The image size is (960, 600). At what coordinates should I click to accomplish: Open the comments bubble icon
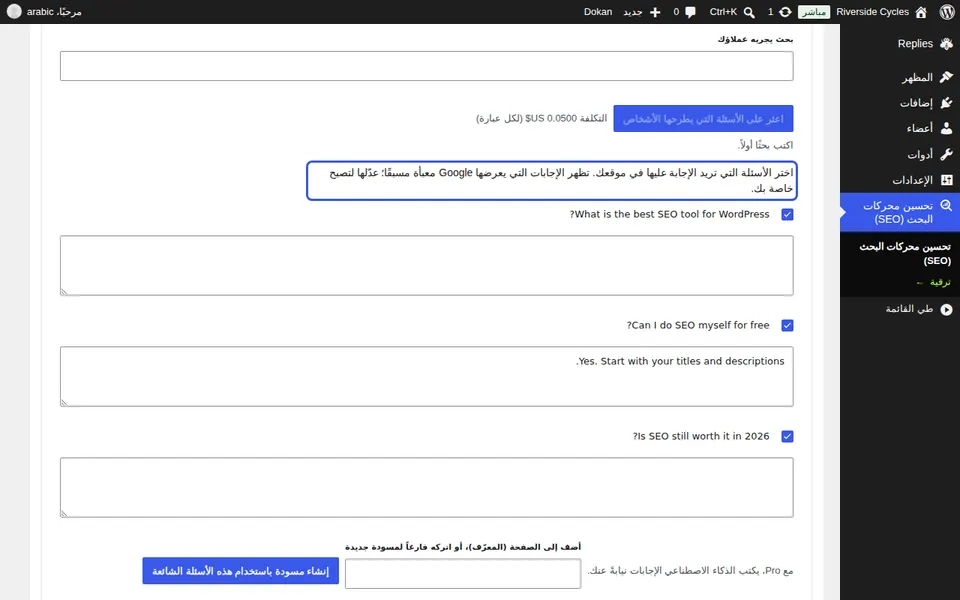[691, 12]
